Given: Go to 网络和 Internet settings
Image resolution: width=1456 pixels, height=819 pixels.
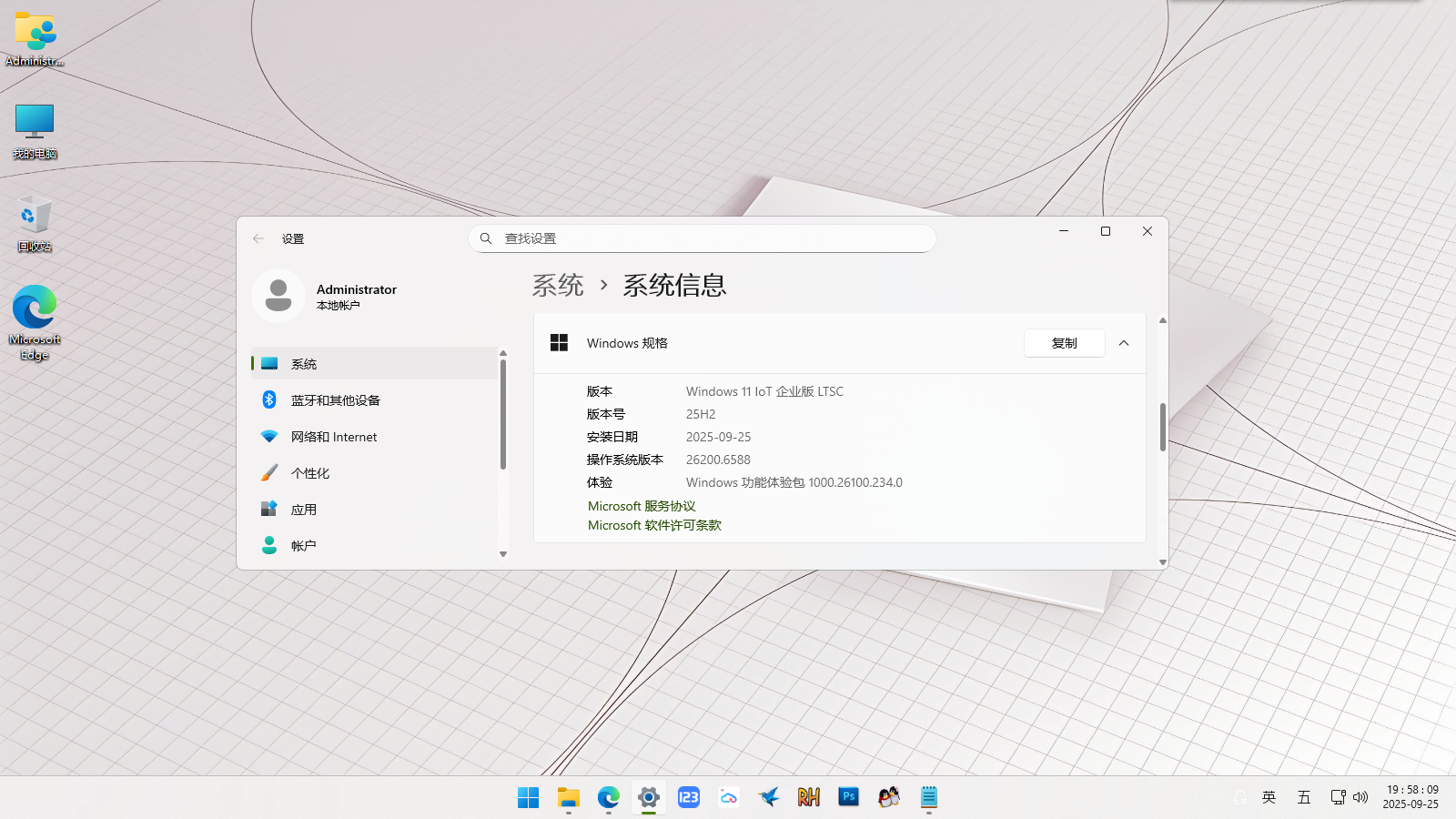Looking at the screenshot, I should pyautogui.click(x=374, y=437).
